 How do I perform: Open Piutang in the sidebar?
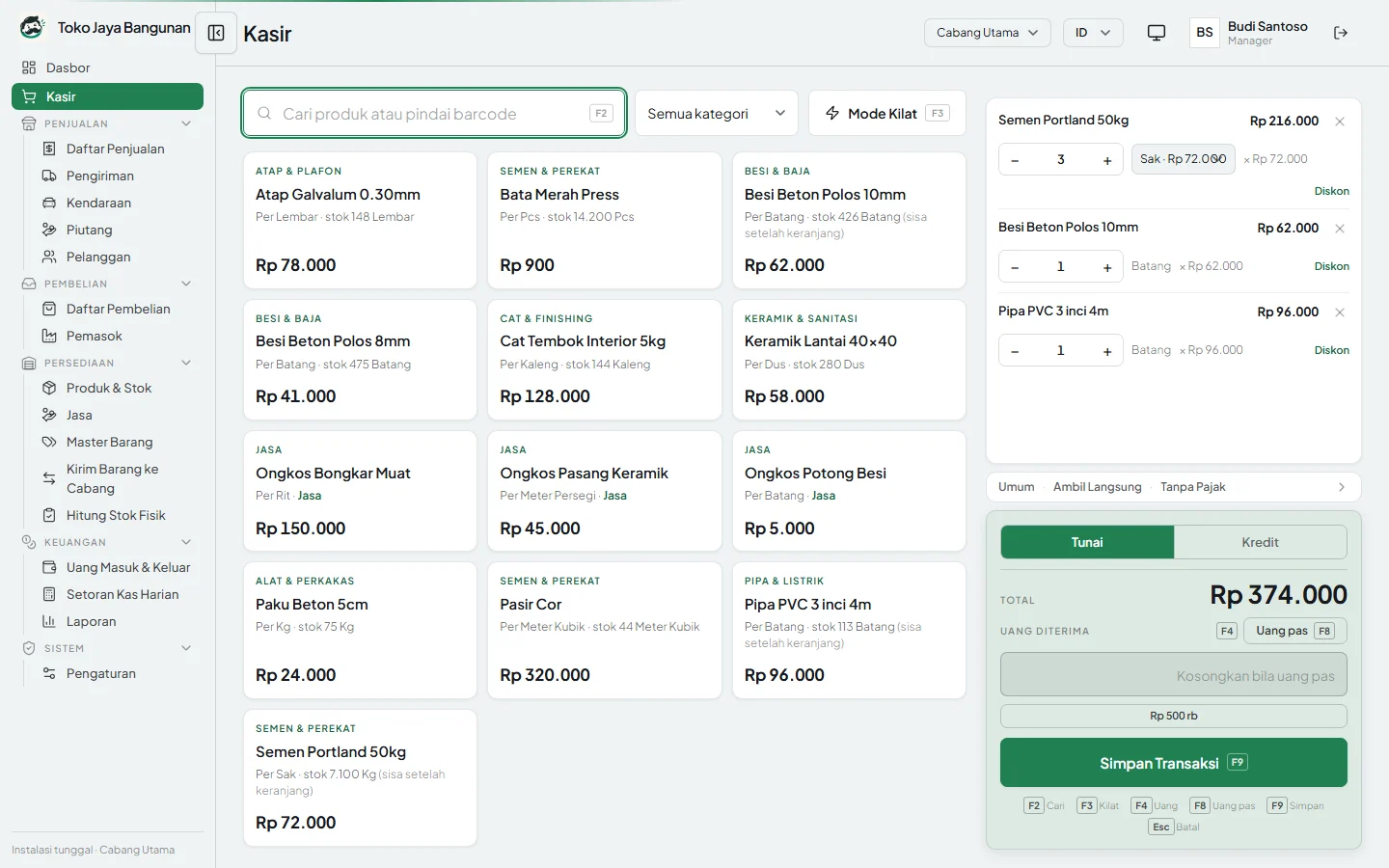tap(116, 230)
